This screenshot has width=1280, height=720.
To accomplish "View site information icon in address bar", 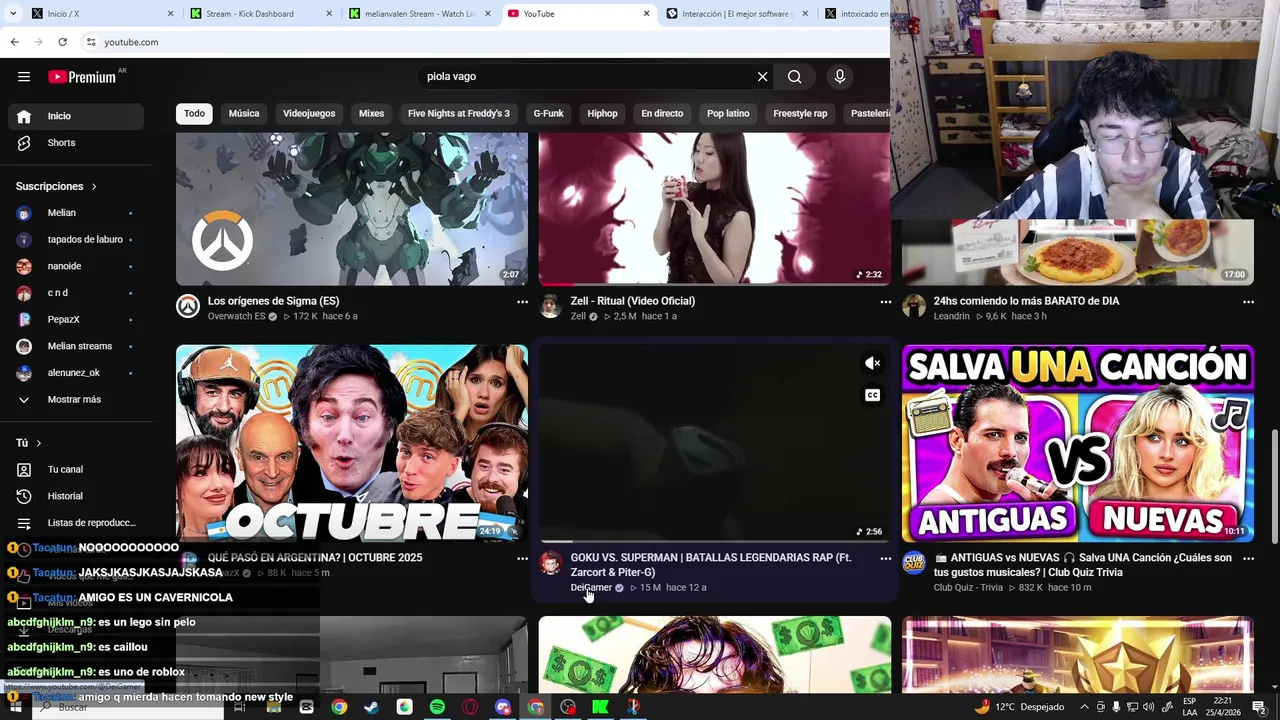I will (x=91, y=42).
